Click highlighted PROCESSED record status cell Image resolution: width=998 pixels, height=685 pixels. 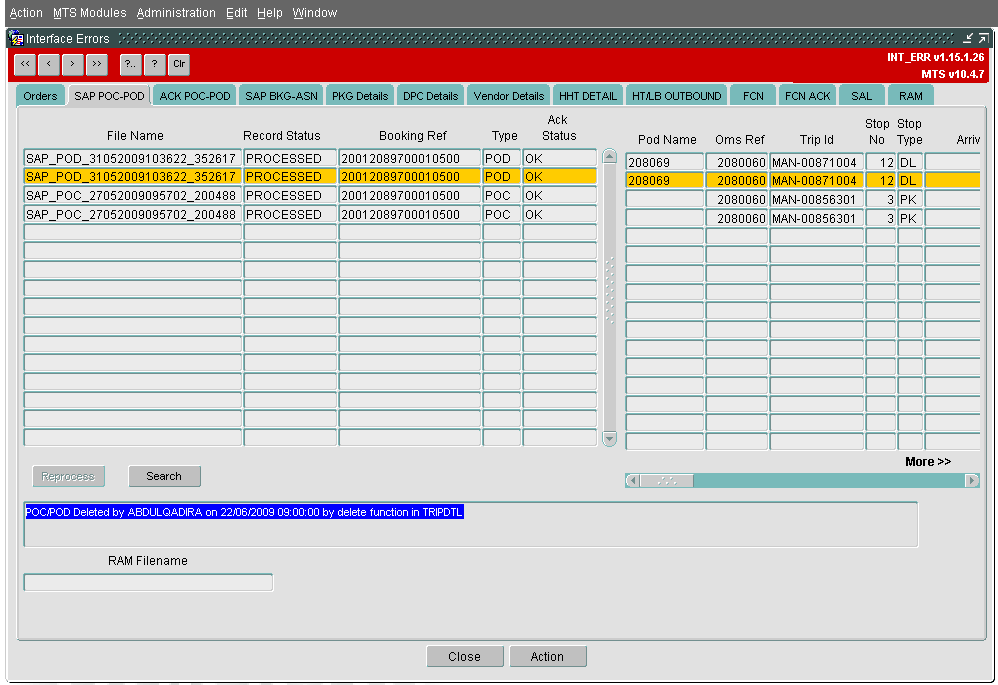coord(290,176)
